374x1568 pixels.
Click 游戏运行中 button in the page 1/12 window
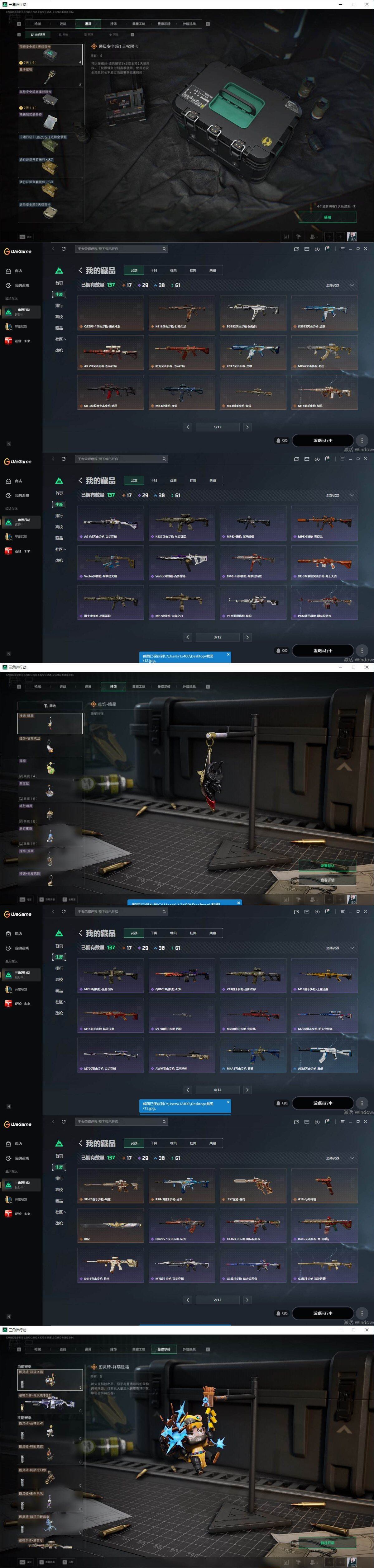pyautogui.click(x=323, y=440)
